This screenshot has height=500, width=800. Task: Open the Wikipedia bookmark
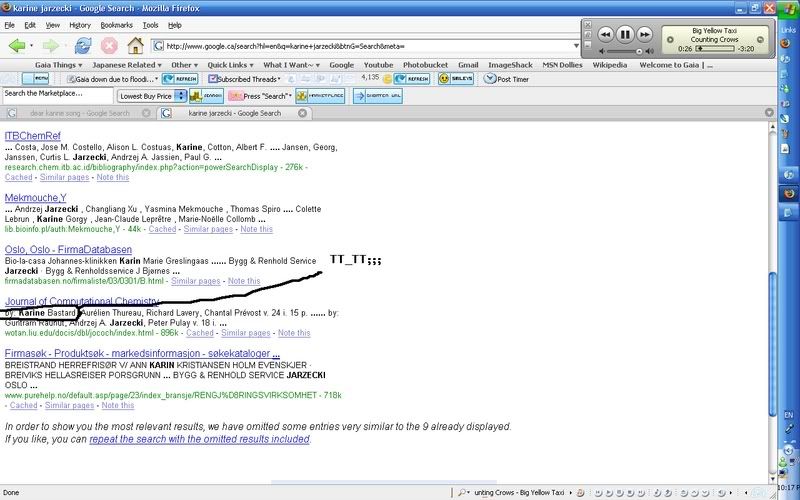(x=610, y=65)
